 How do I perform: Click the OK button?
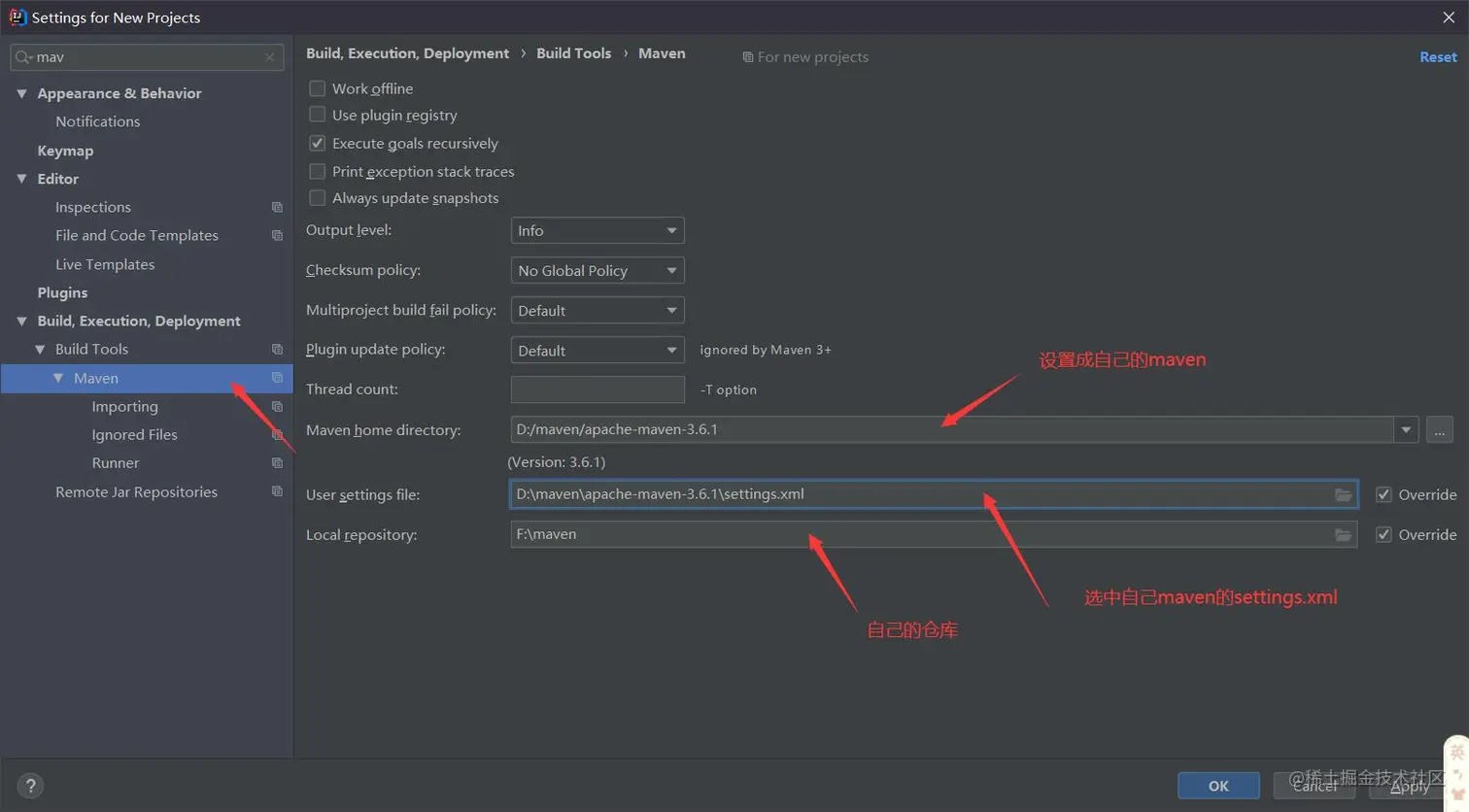click(1218, 786)
